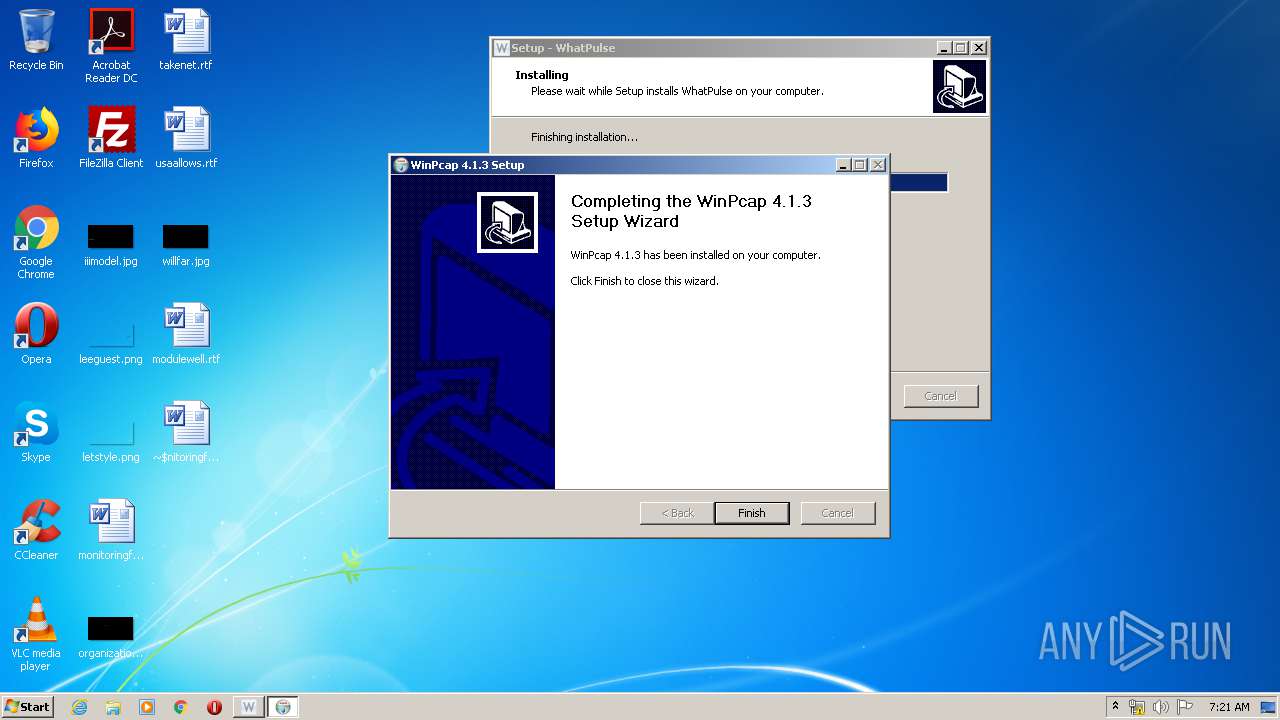Image resolution: width=1280 pixels, height=720 pixels.
Task: Launch Chrome from the taskbar
Action: click(181, 707)
